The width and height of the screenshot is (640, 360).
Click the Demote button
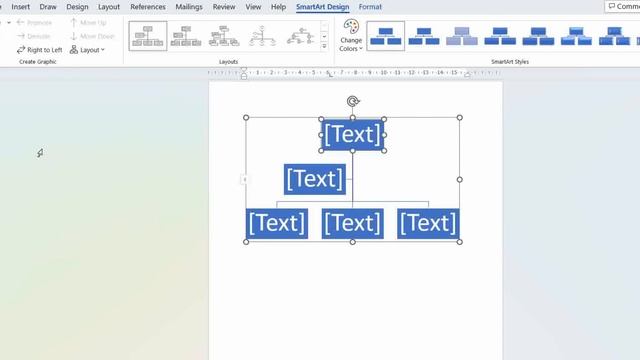(34, 36)
